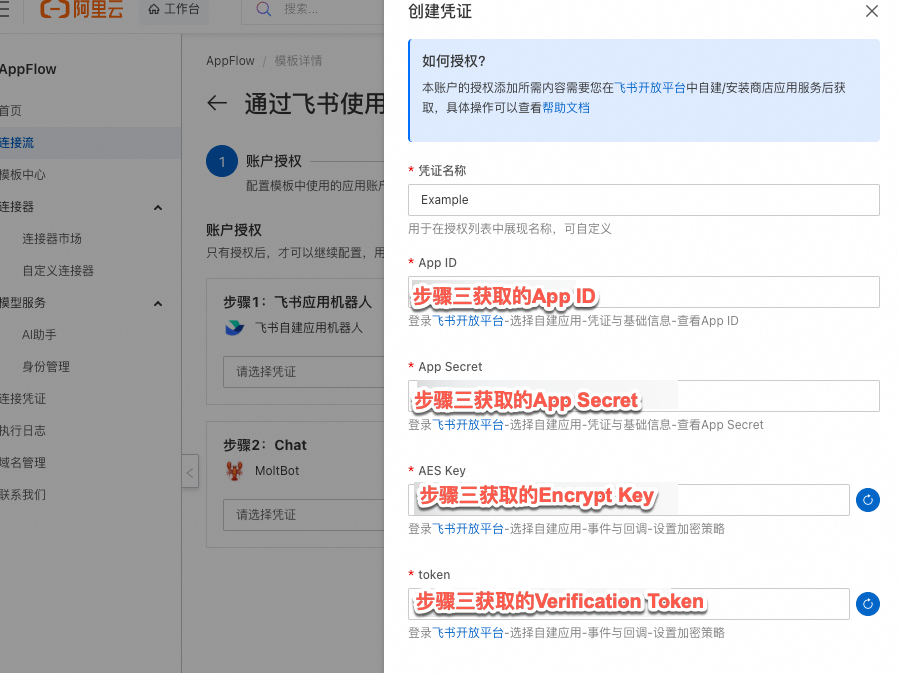Focus the App ID input field

click(643, 292)
